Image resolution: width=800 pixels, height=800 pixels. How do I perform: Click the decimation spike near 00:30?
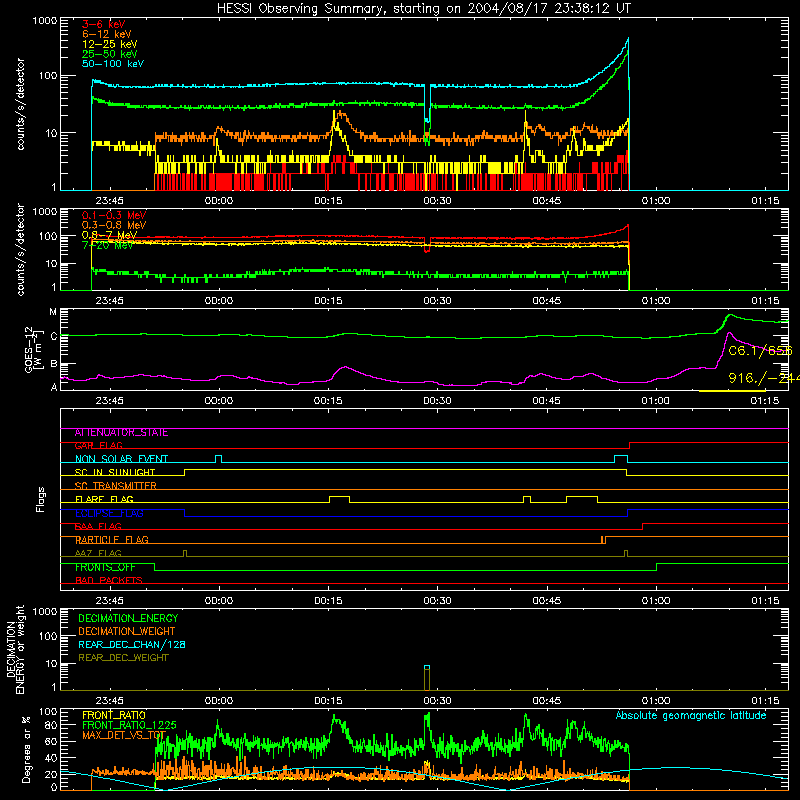(x=427, y=678)
